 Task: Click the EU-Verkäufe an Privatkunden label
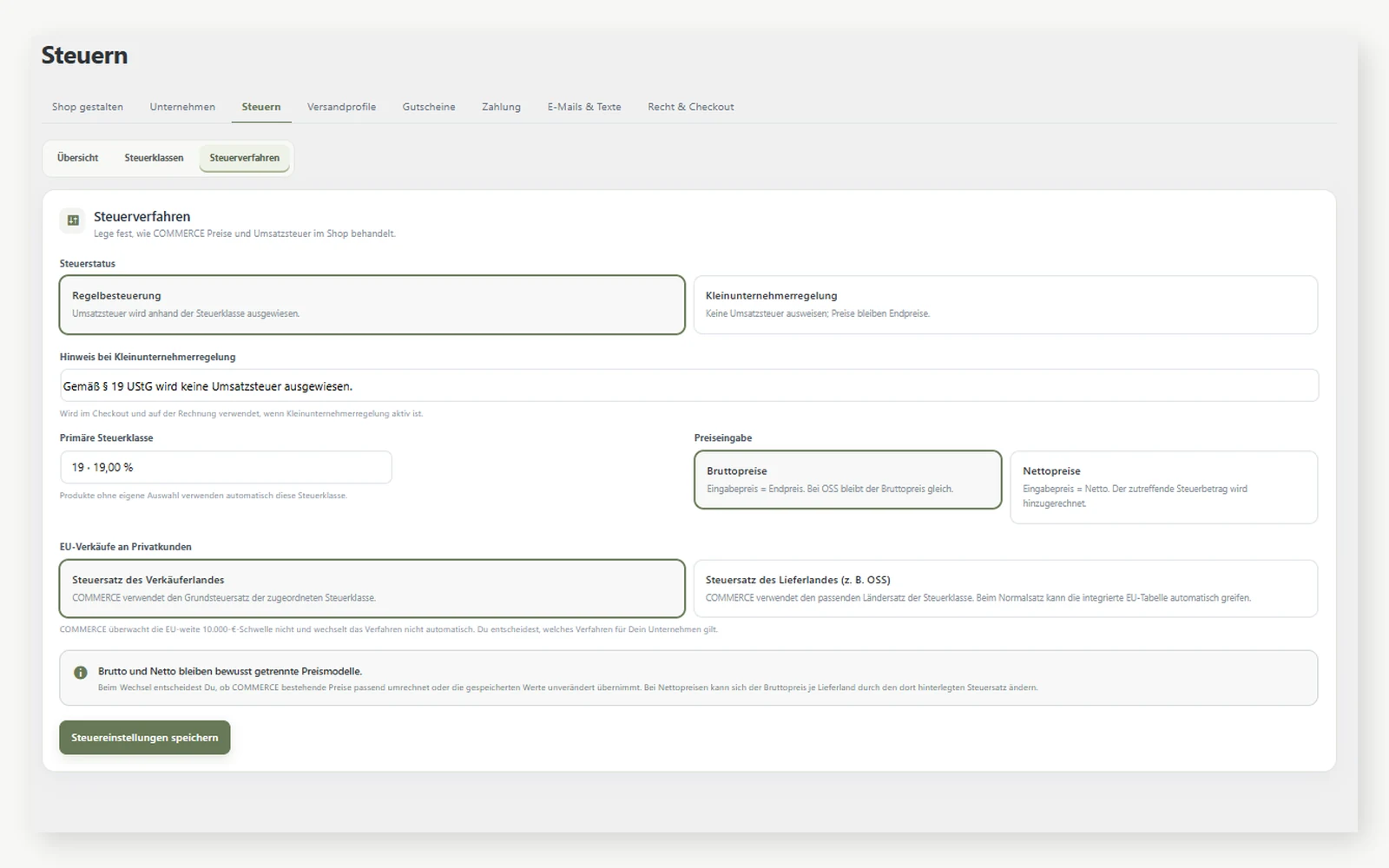click(x=126, y=547)
